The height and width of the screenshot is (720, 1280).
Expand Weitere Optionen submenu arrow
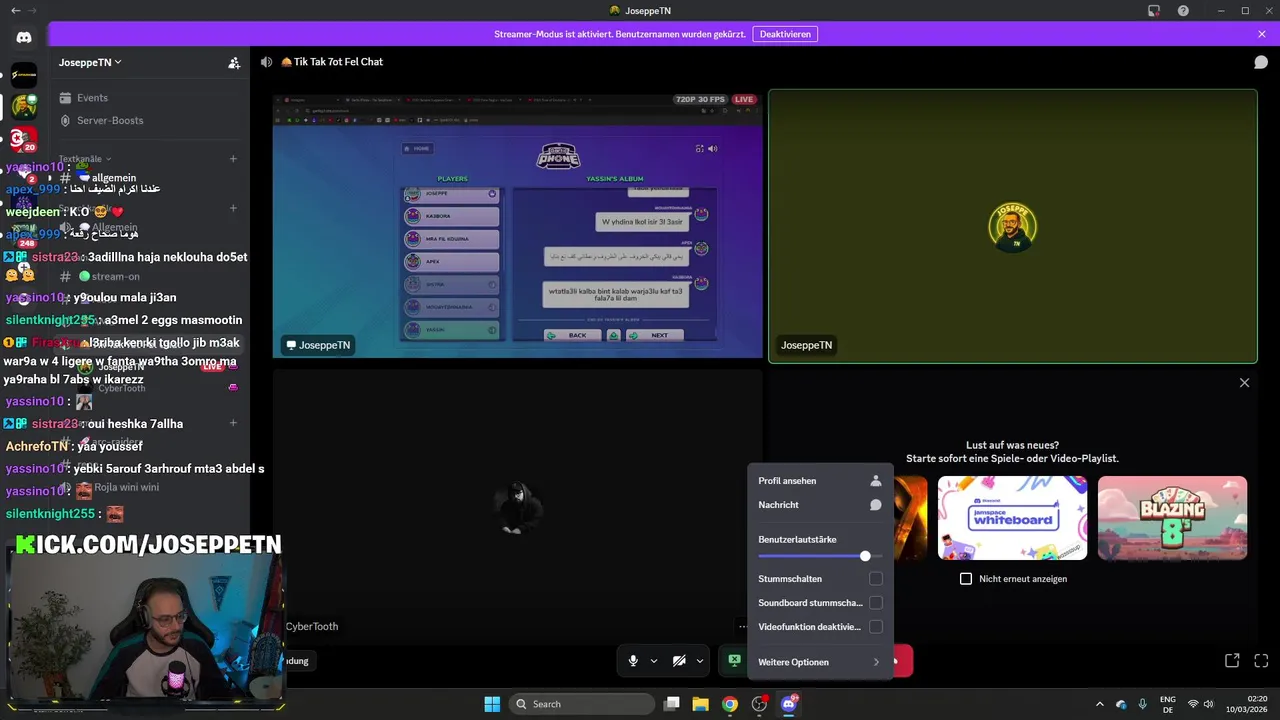point(877,662)
